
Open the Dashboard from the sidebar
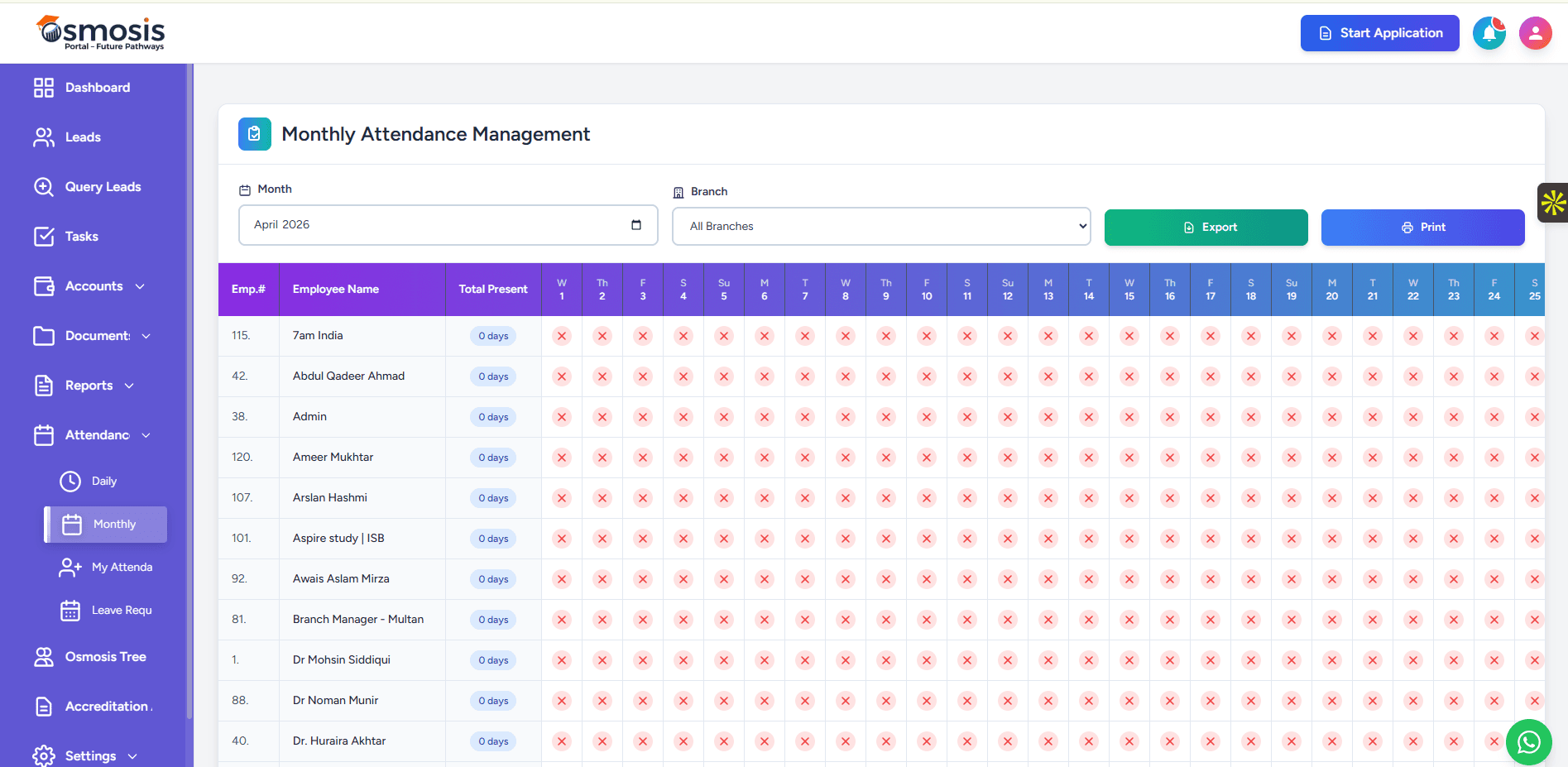click(97, 87)
